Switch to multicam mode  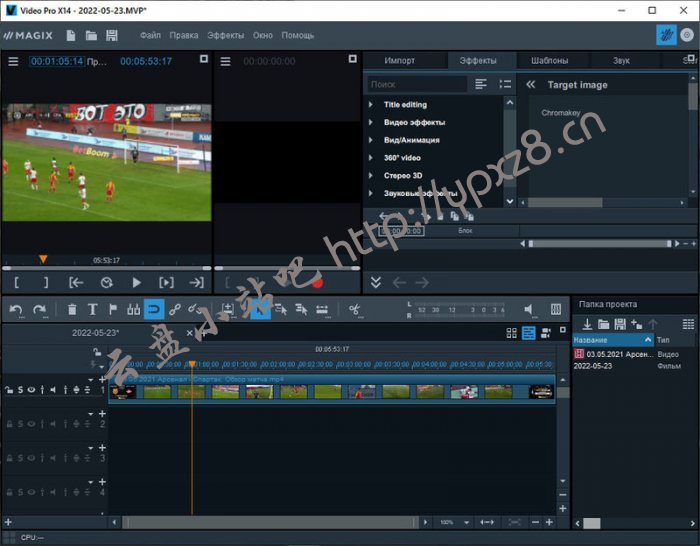(x=546, y=333)
